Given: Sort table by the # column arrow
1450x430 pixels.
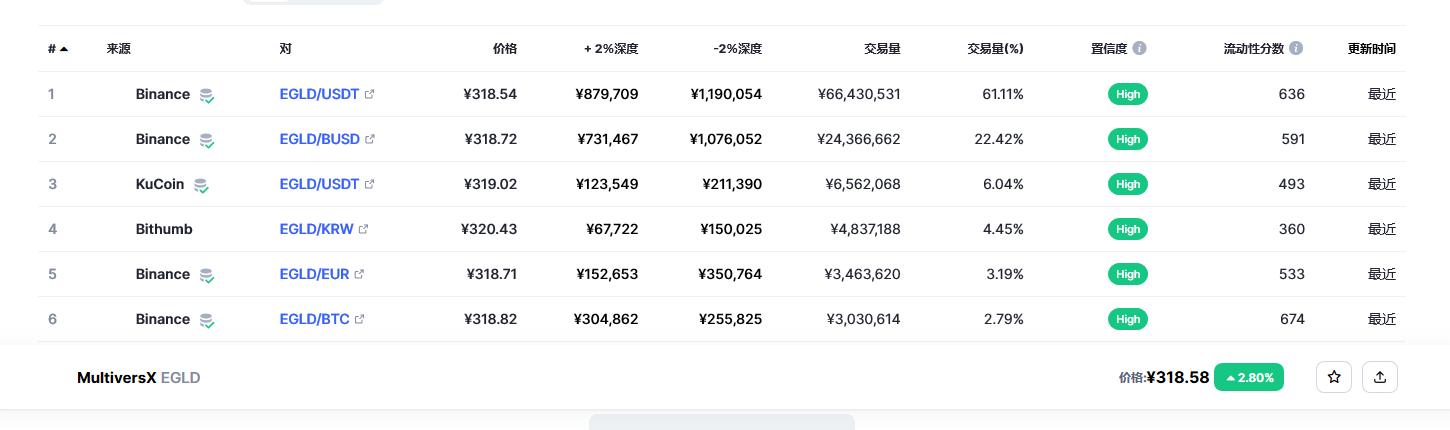Looking at the screenshot, I should (64, 48).
